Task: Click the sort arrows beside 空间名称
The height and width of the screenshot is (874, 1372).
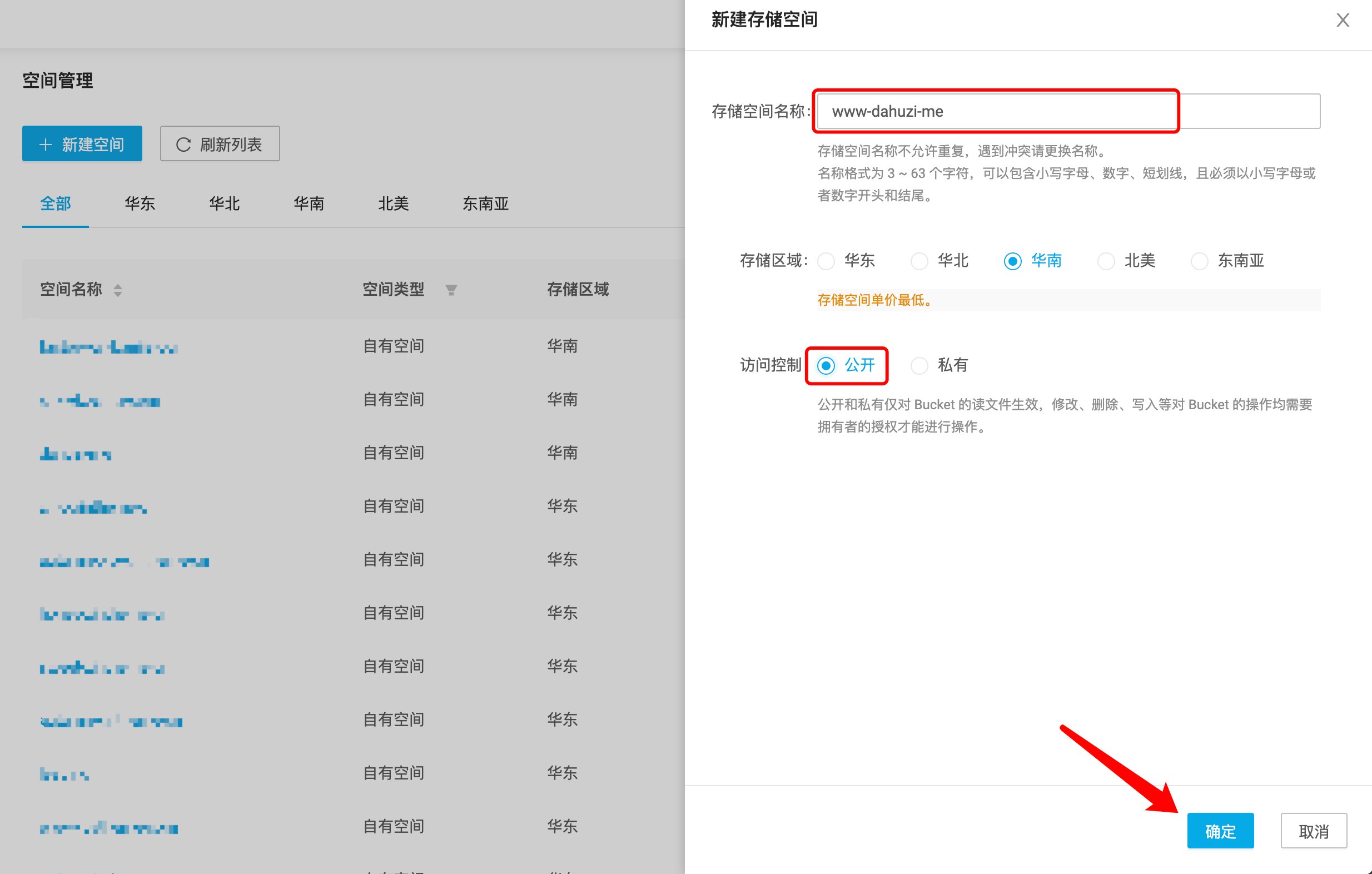Action: coord(117,290)
